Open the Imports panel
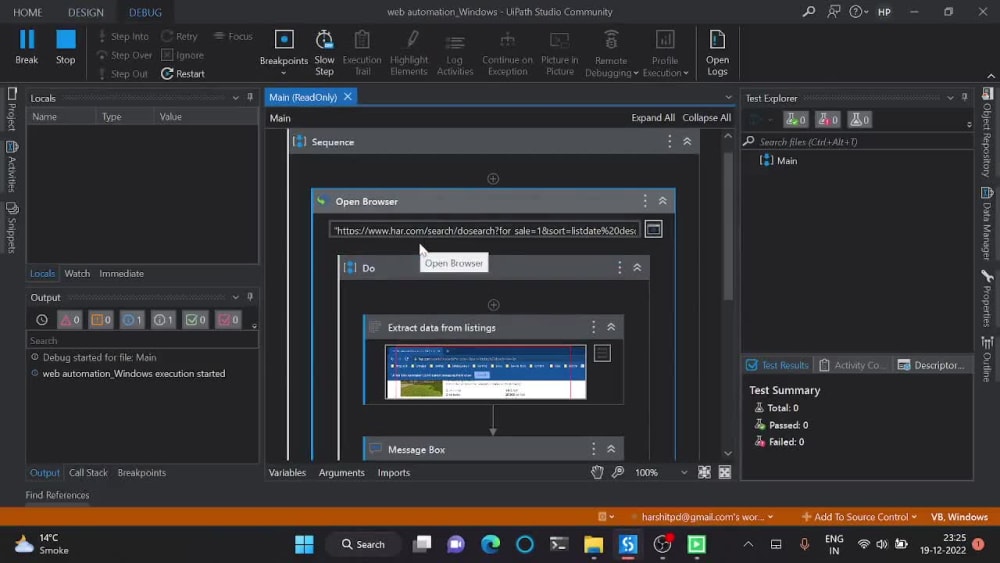The image size is (1000, 563). [x=393, y=472]
